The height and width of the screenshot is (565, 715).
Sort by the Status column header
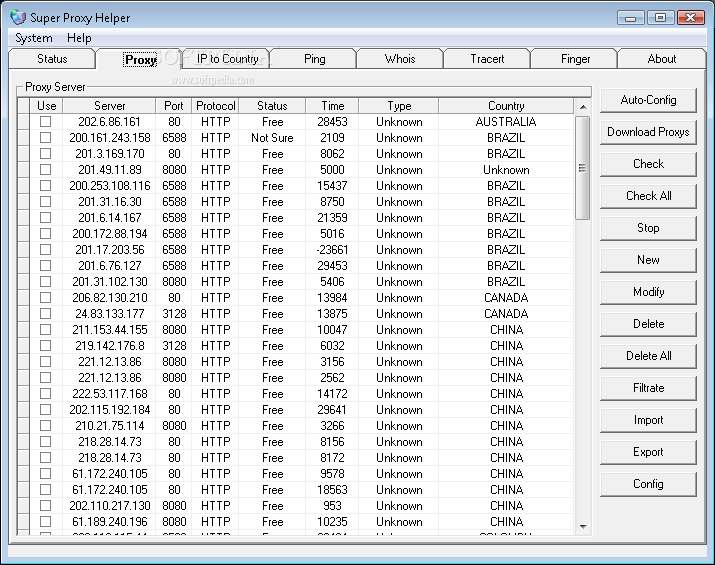[272, 106]
